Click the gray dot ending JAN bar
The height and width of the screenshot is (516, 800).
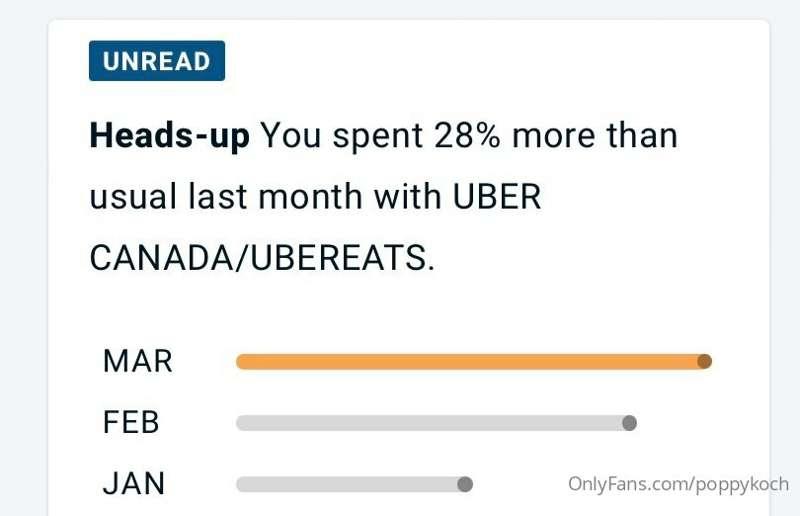click(x=465, y=484)
